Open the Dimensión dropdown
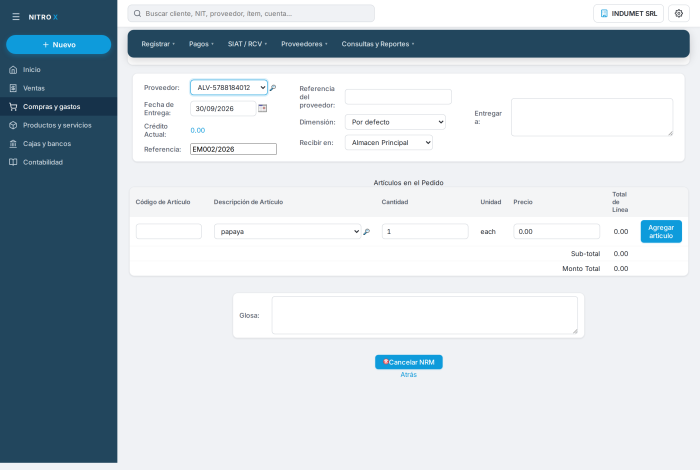The image size is (700, 470). point(395,122)
